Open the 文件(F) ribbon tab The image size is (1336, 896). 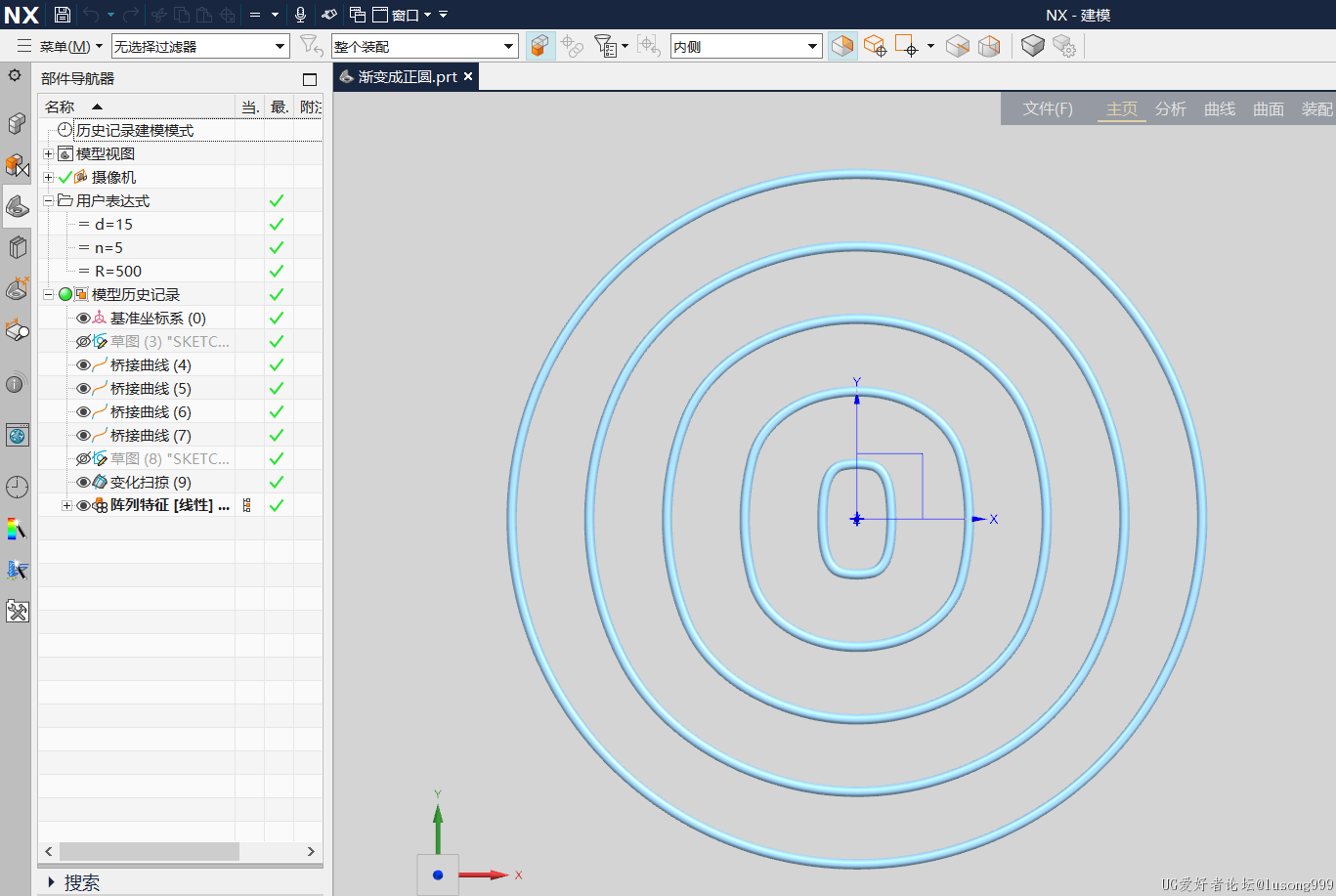1048,108
